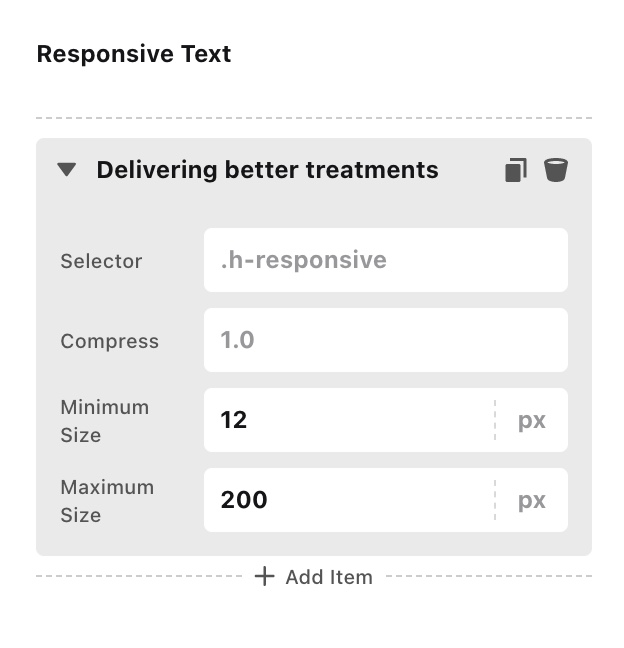Focus the Compress input field
This screenshot has width=624, height=648.
click(x=386, y=340)
